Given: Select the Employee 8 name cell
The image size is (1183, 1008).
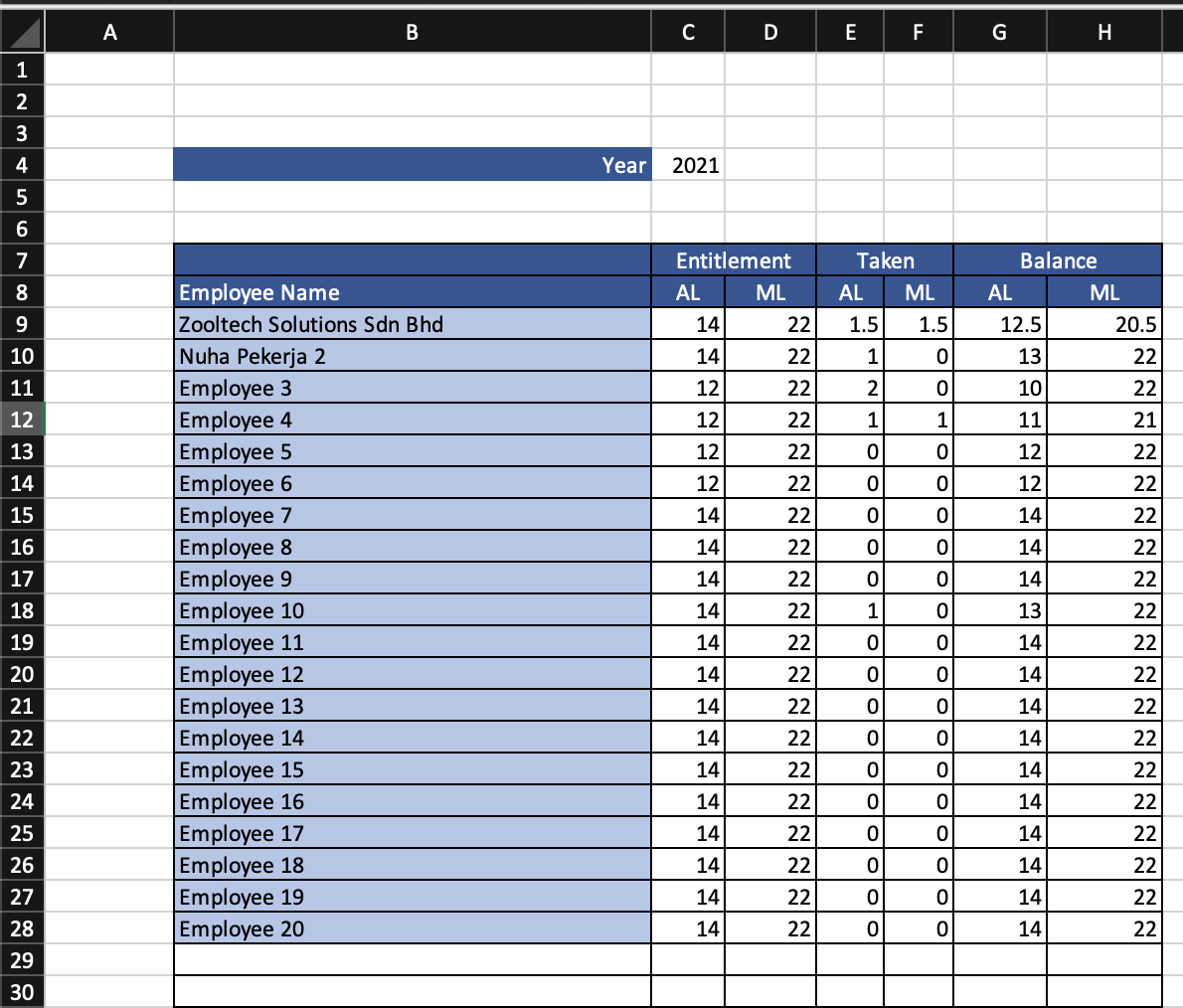Looking at the screenshot, I should click(412, 547).
